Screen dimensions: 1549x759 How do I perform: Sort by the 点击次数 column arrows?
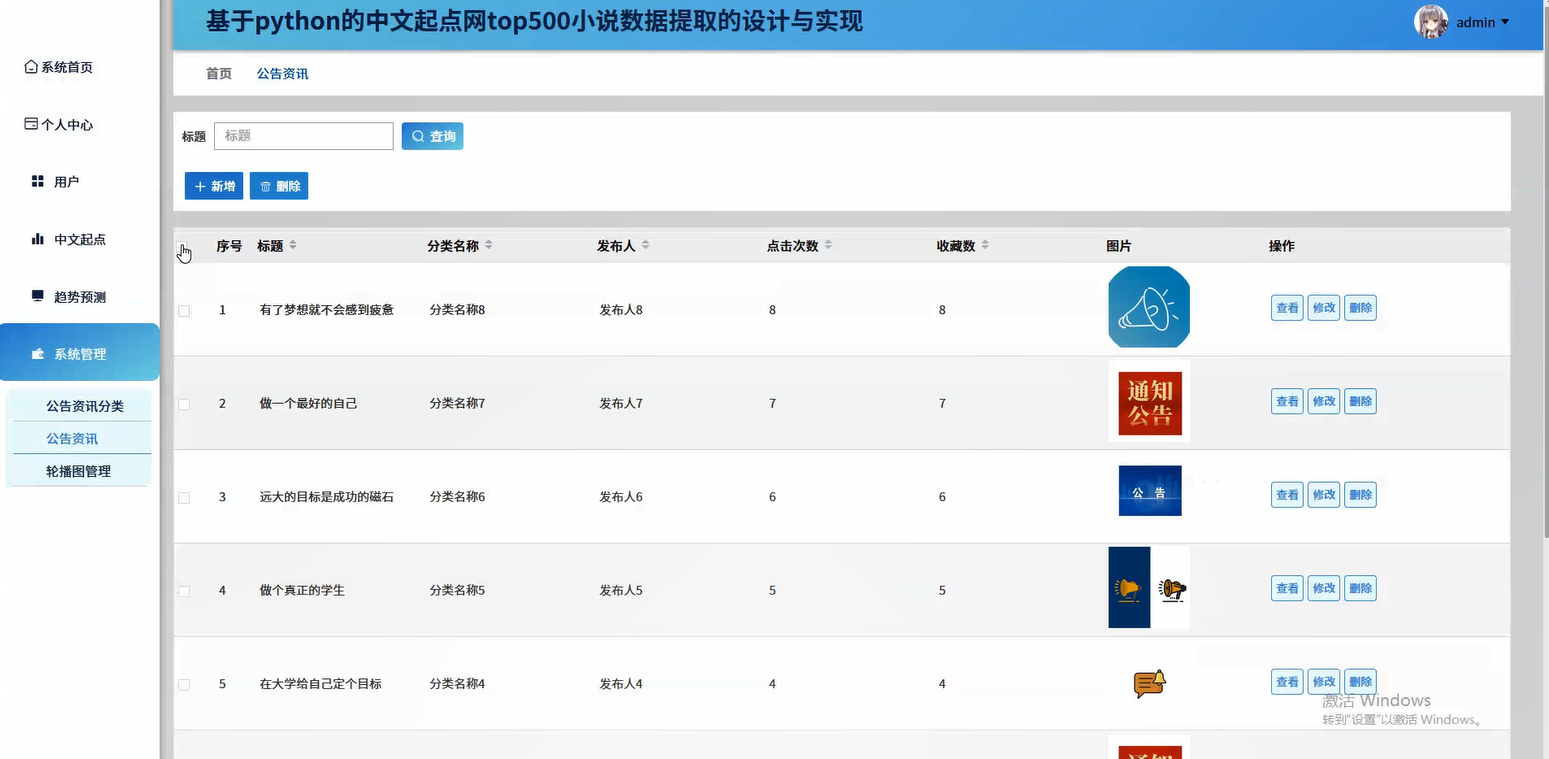point(828,246)
